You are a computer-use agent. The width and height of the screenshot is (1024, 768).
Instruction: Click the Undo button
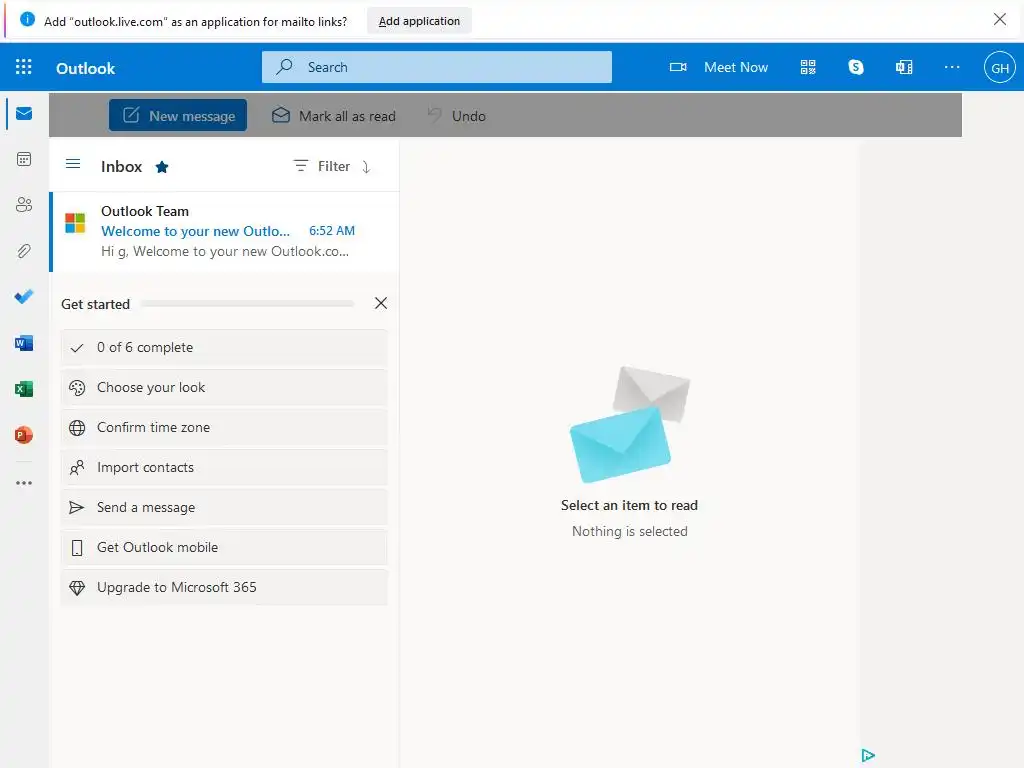(456, 116)
